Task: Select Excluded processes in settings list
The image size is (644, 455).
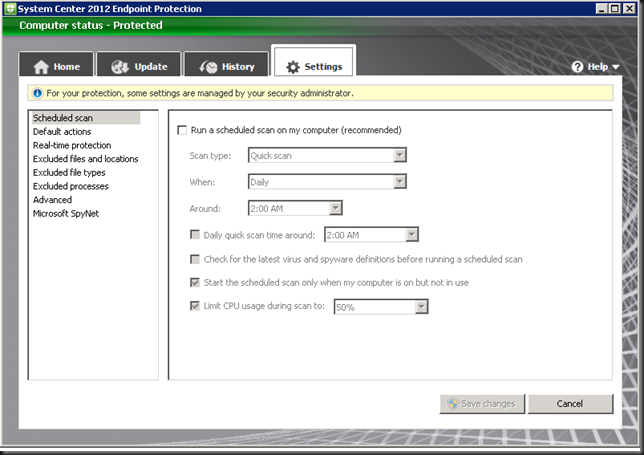Action: [x=71, y=186]
